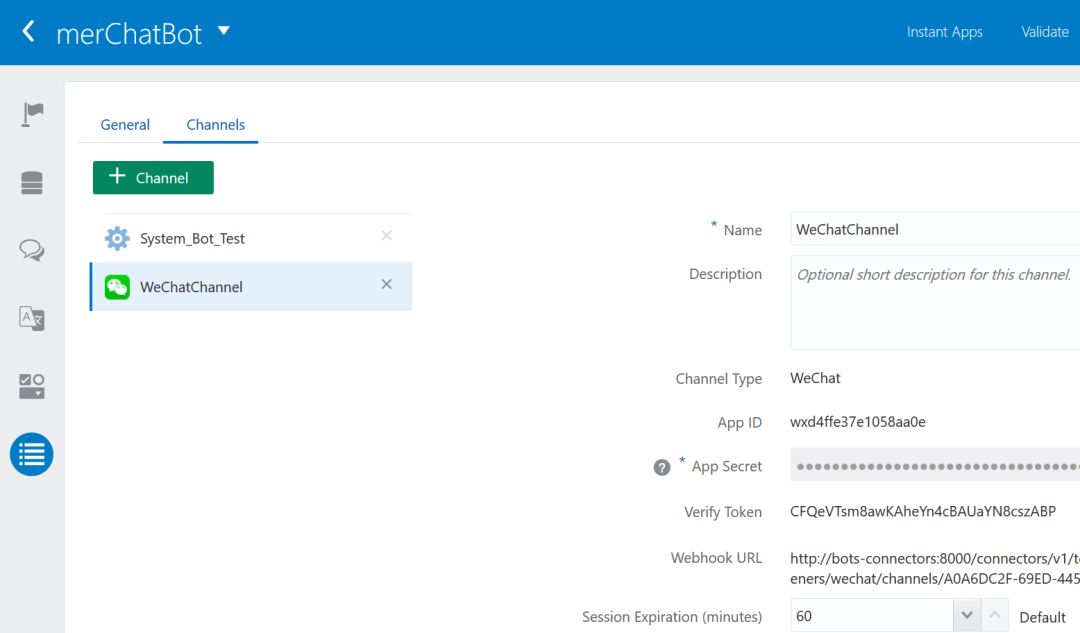This screenshot has width=1080, height=633.
Task: Click the back arrow beside merChatBot
Action: pos(28,32)
